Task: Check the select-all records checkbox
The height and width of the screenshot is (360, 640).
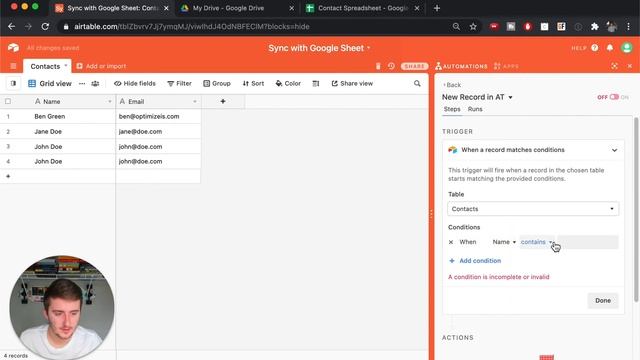Action: point(8,101)
